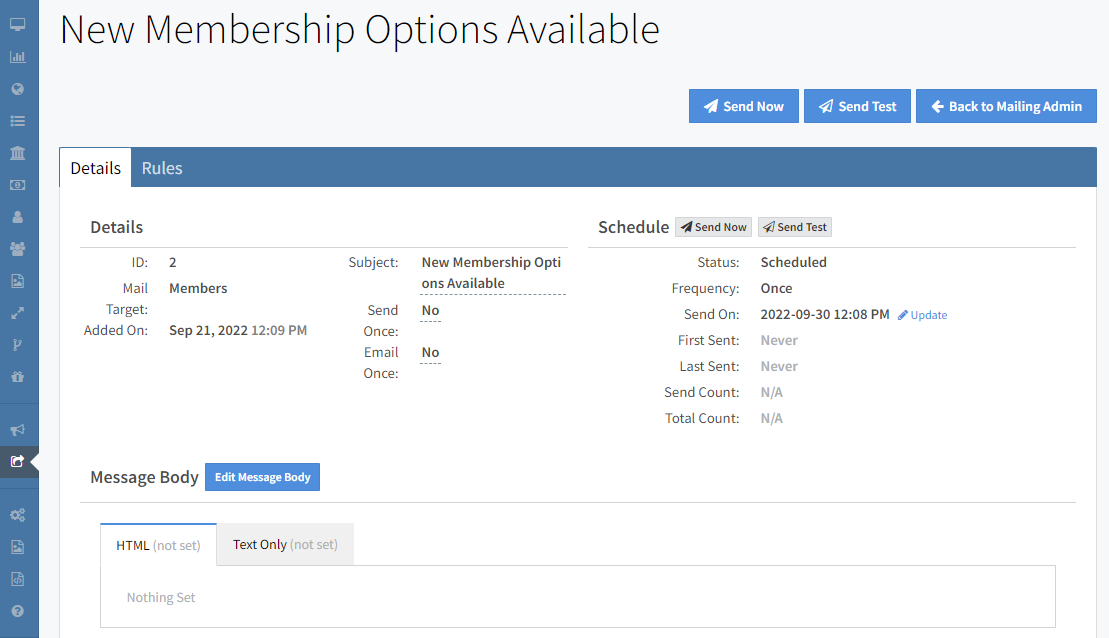Toggle the Send Once 'No' value
This screenshot has width=1109, height=638.
pyautogui.click(x=430, y=311)
